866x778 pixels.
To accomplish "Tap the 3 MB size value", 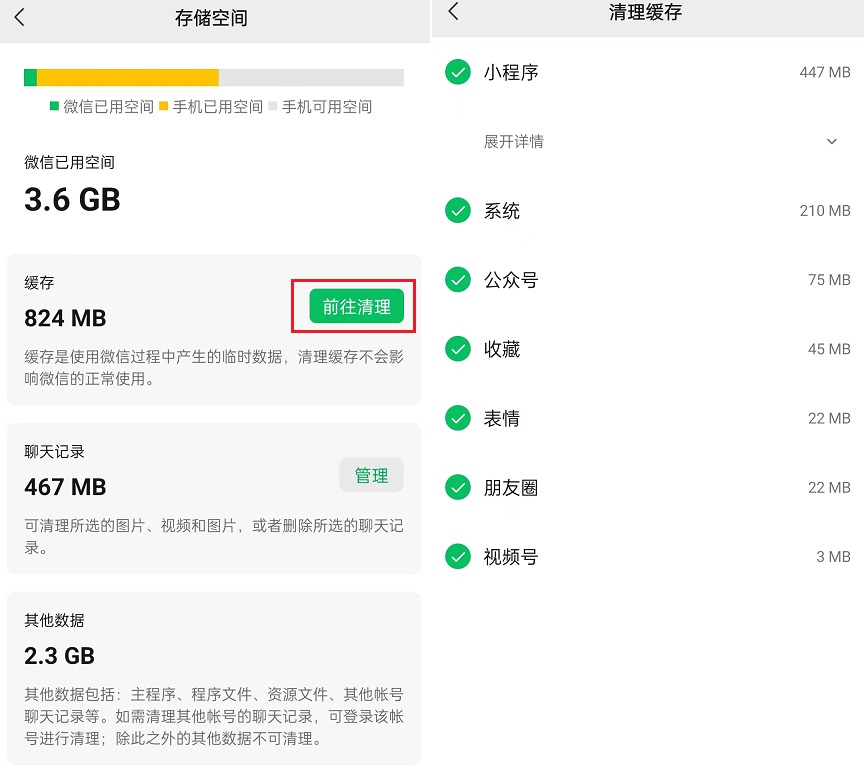I will (x=833, y=557).
